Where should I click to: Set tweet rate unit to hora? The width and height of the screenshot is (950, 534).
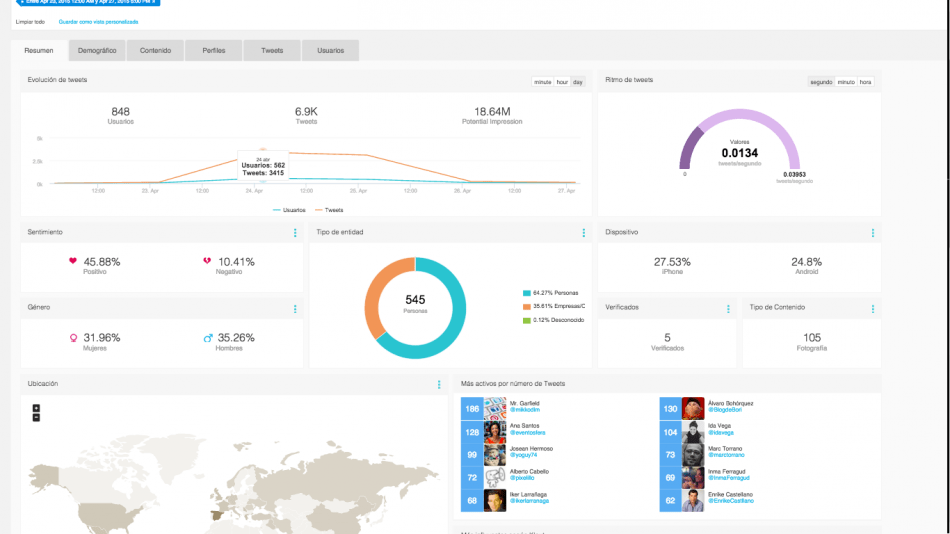tap(865, 82)
